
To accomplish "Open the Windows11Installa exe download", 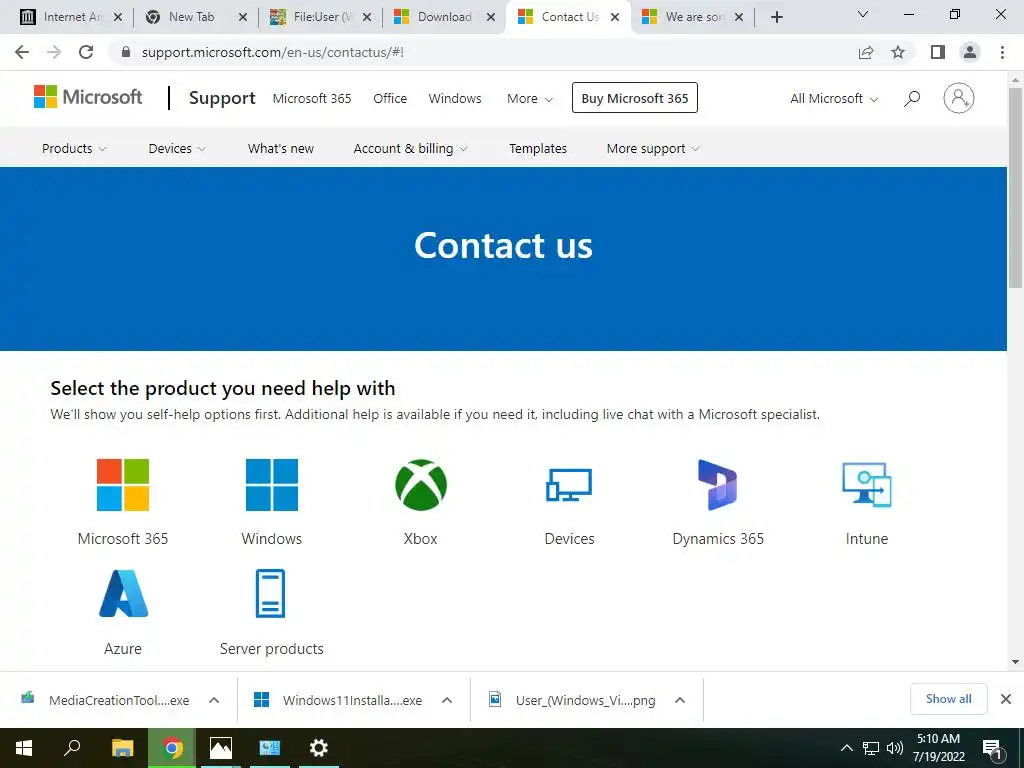I will [x=338, y=700].
